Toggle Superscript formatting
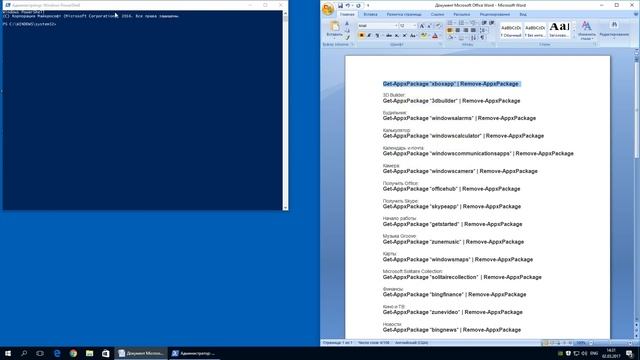This screenshot has height=360, width=640. [x=404, y=36]
